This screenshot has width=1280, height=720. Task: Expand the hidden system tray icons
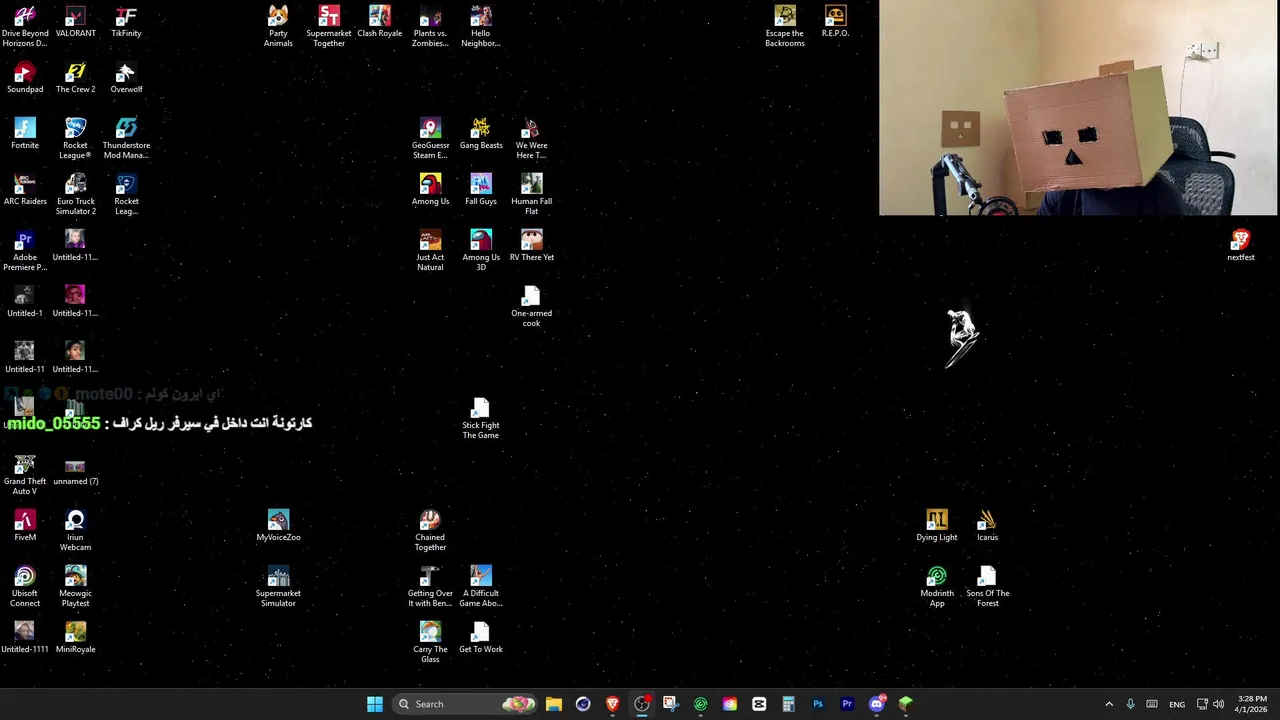point(1109,704)
